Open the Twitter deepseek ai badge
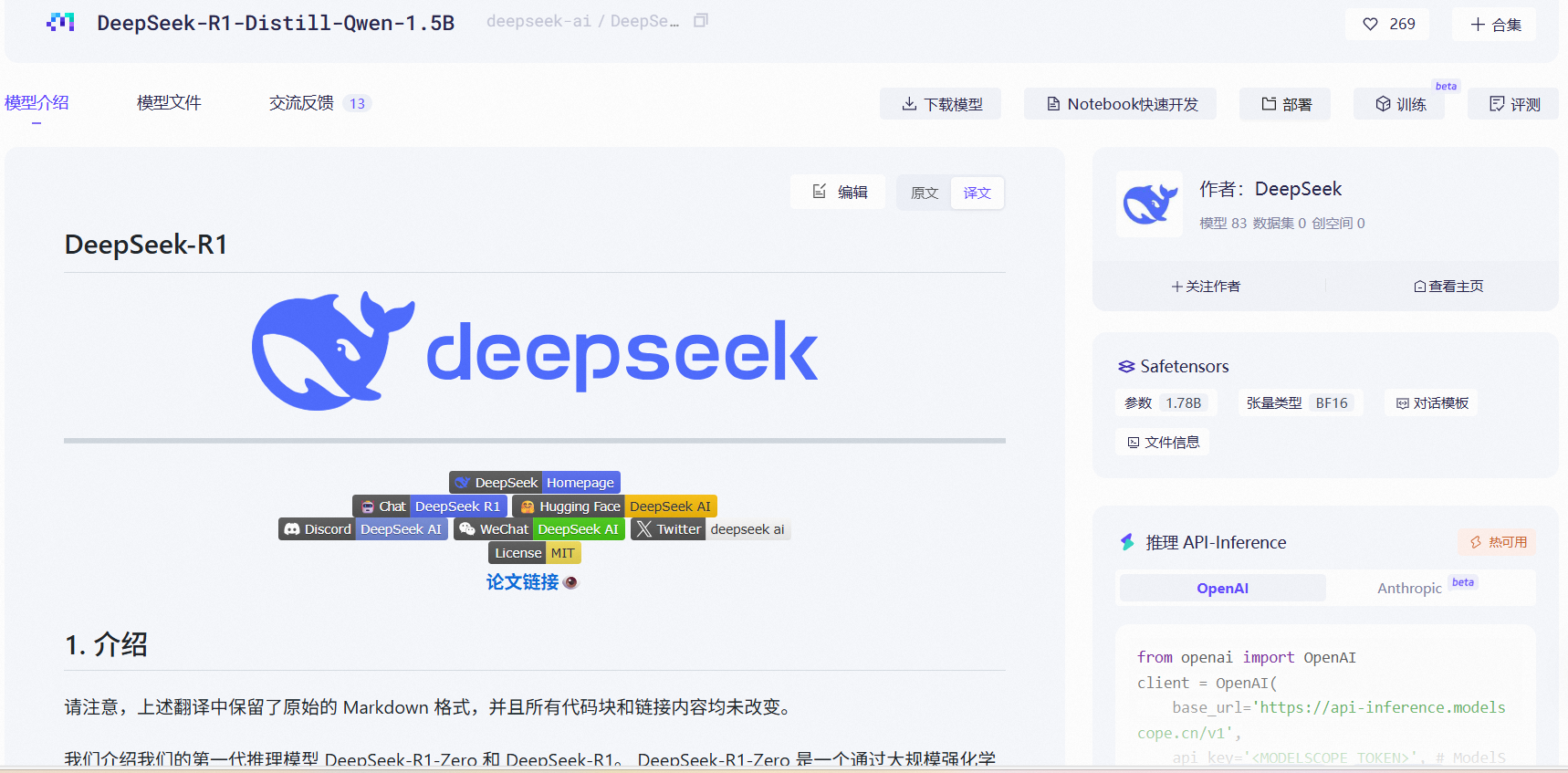Viewport: 1568px width, 773px height. (711, 528)
